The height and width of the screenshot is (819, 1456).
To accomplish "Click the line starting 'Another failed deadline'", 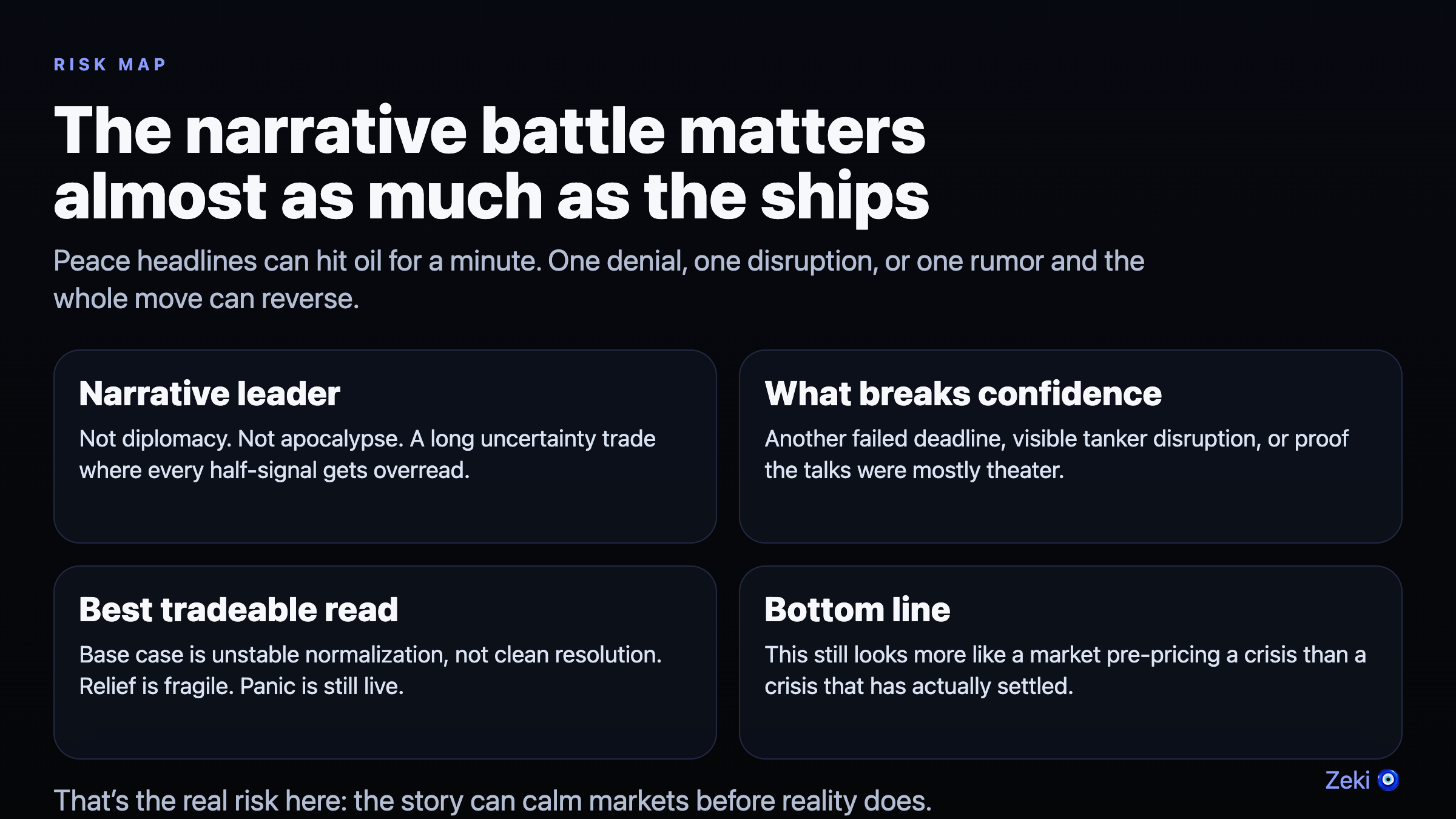I will (1056, 439).
